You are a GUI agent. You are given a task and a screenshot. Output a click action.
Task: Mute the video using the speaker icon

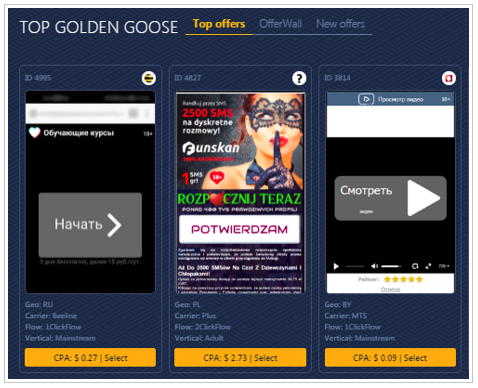(374, 266)
